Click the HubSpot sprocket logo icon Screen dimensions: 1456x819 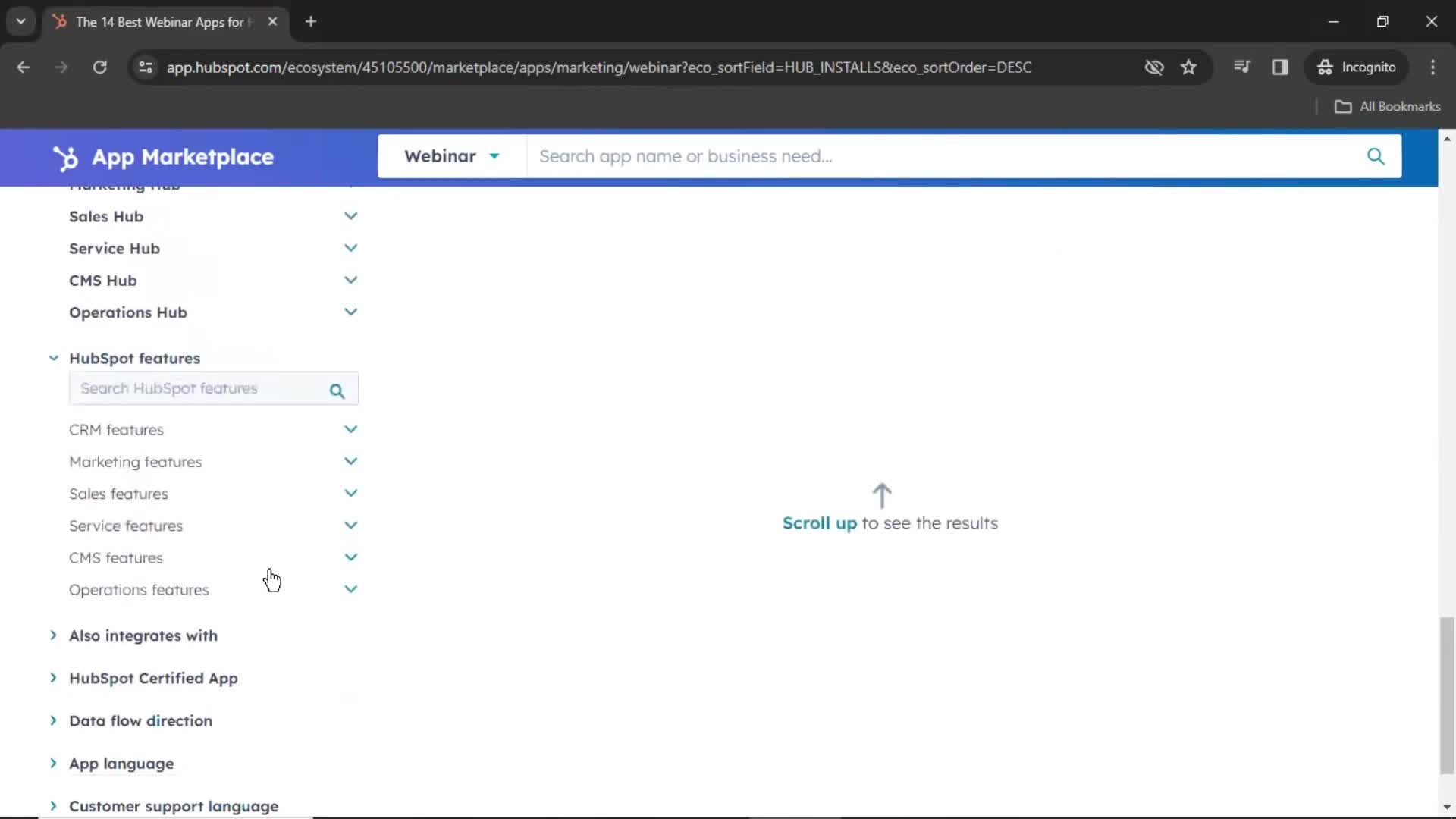[65, 156]
